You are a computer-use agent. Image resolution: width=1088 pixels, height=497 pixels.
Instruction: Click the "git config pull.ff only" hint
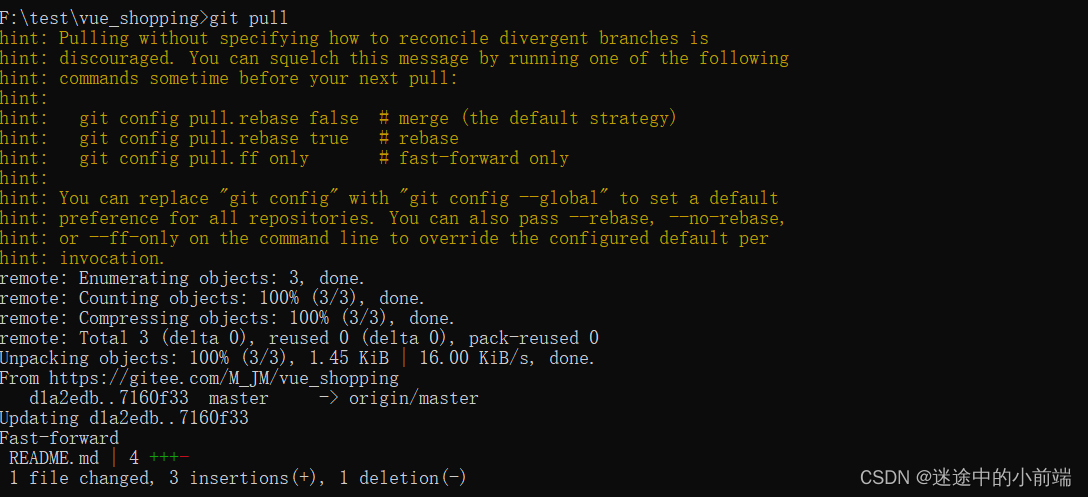pyautogui.click(x=193, y=158)
